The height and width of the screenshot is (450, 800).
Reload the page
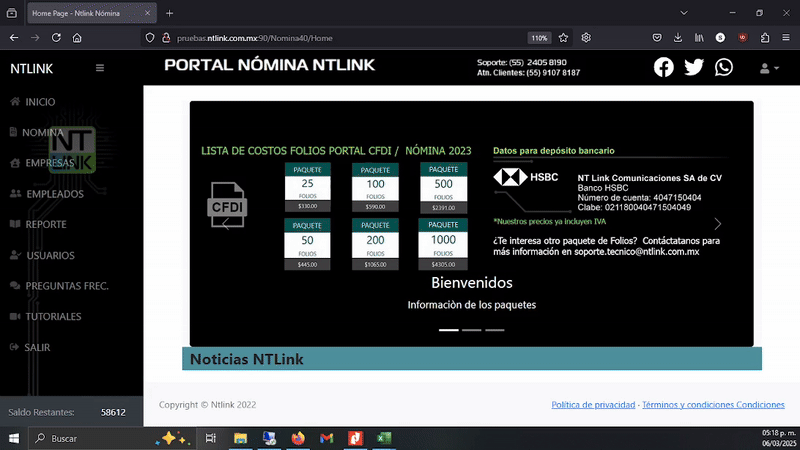pyautogui.click(x=56, y=38)
